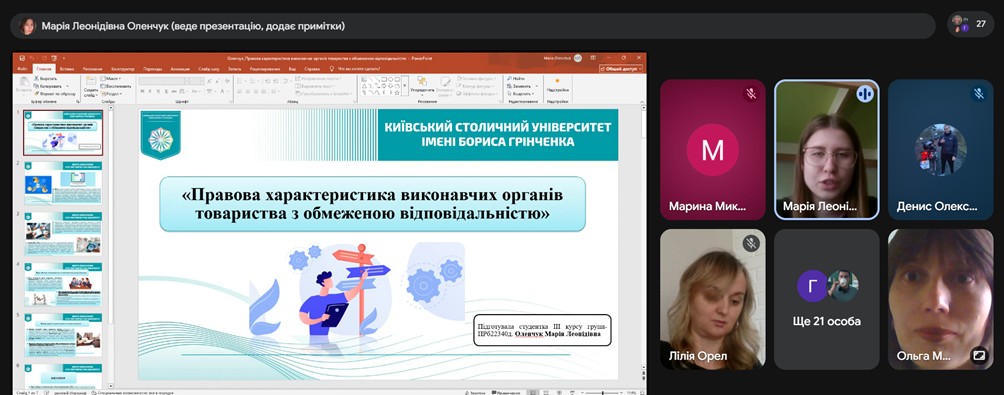The height and width of the screenshot is (395, 1004).
Task: Open the Конструктор ribbon tab
Action: (x=122, y=68)
